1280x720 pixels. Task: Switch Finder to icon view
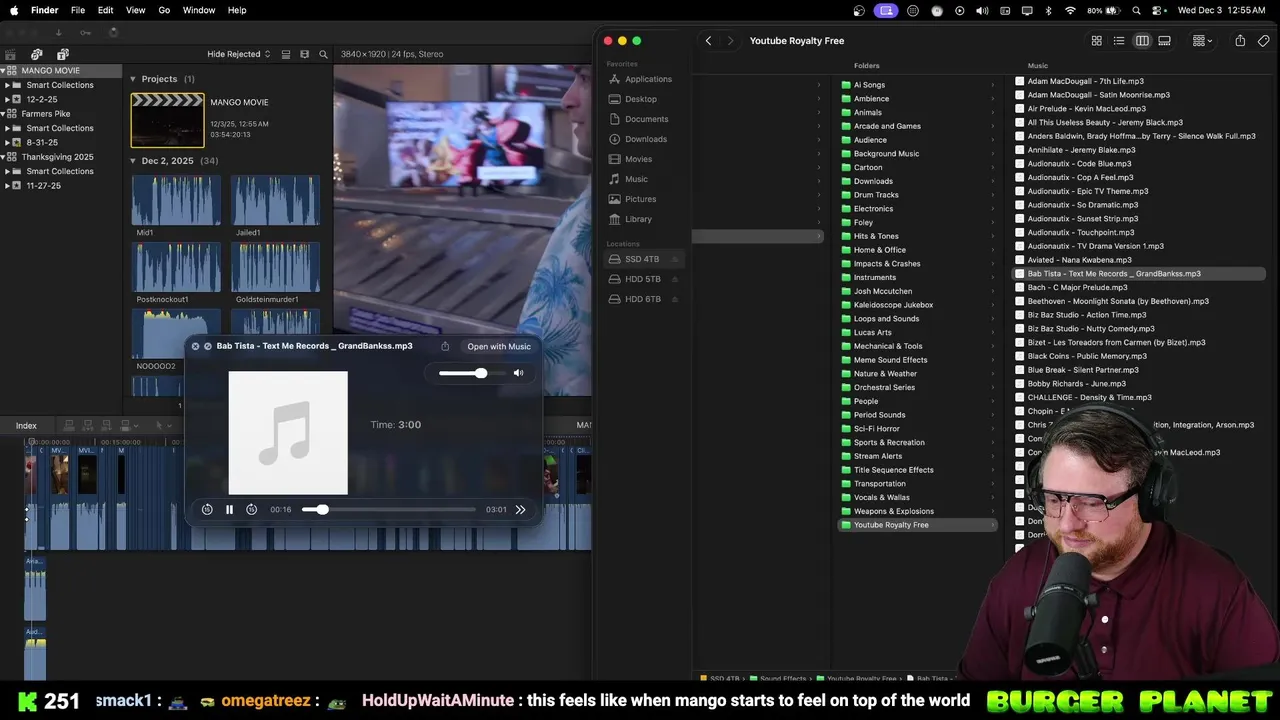[1096, 41]
